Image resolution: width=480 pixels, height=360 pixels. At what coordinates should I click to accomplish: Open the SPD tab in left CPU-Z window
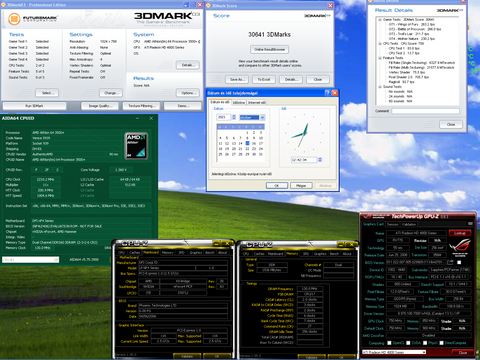point(181,253)
